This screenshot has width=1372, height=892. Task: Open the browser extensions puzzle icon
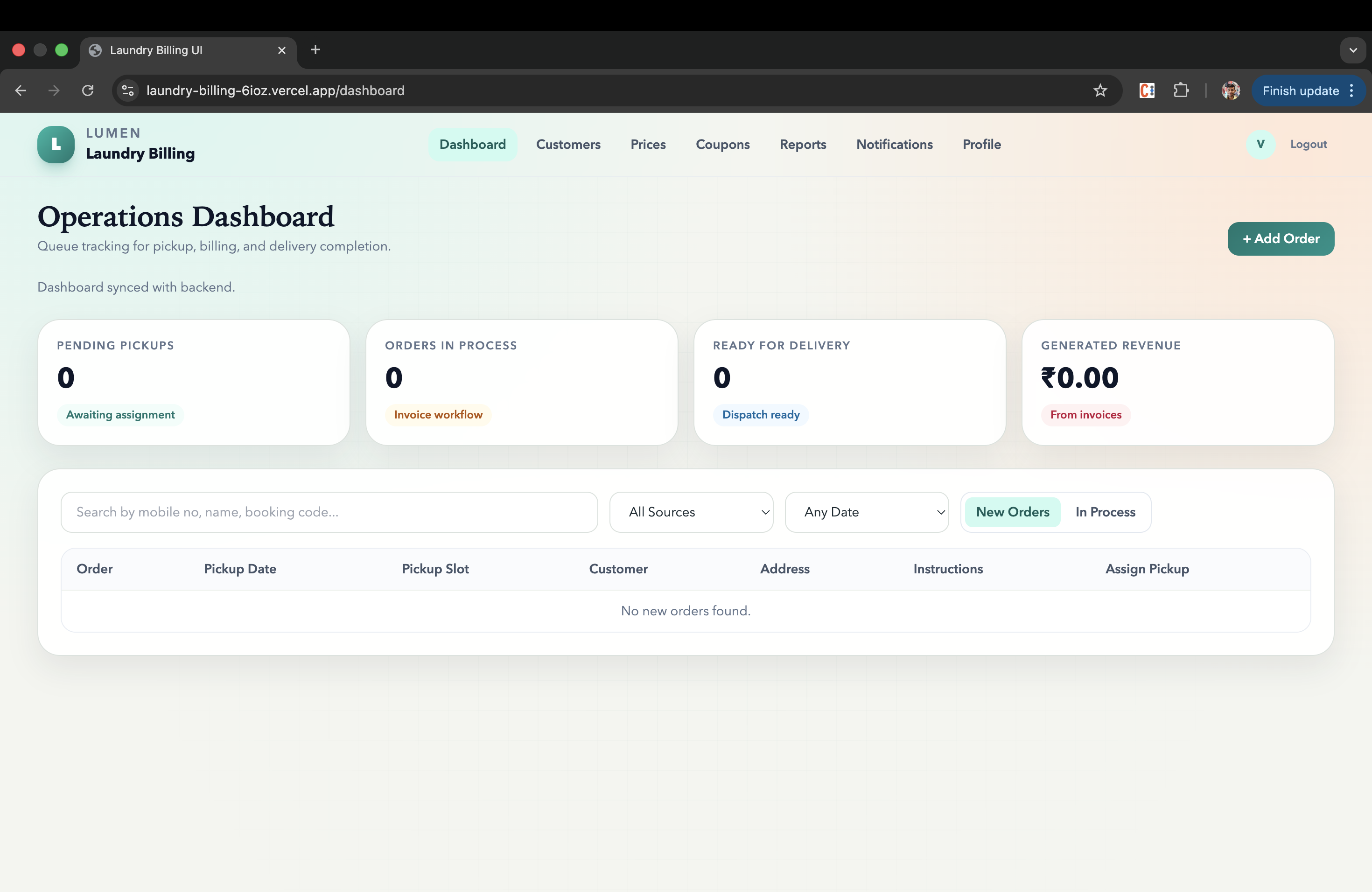[x=1181, y=91]
